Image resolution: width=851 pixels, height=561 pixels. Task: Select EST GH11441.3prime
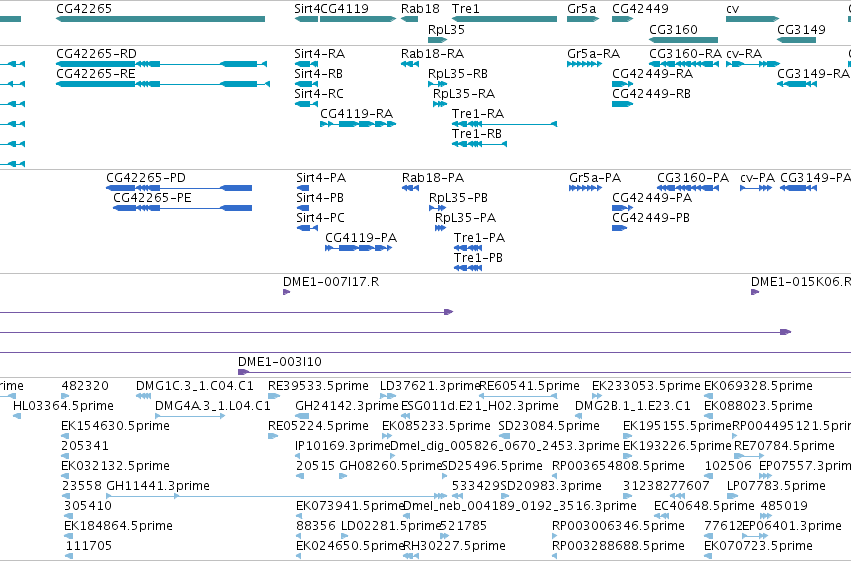point(276,496)
